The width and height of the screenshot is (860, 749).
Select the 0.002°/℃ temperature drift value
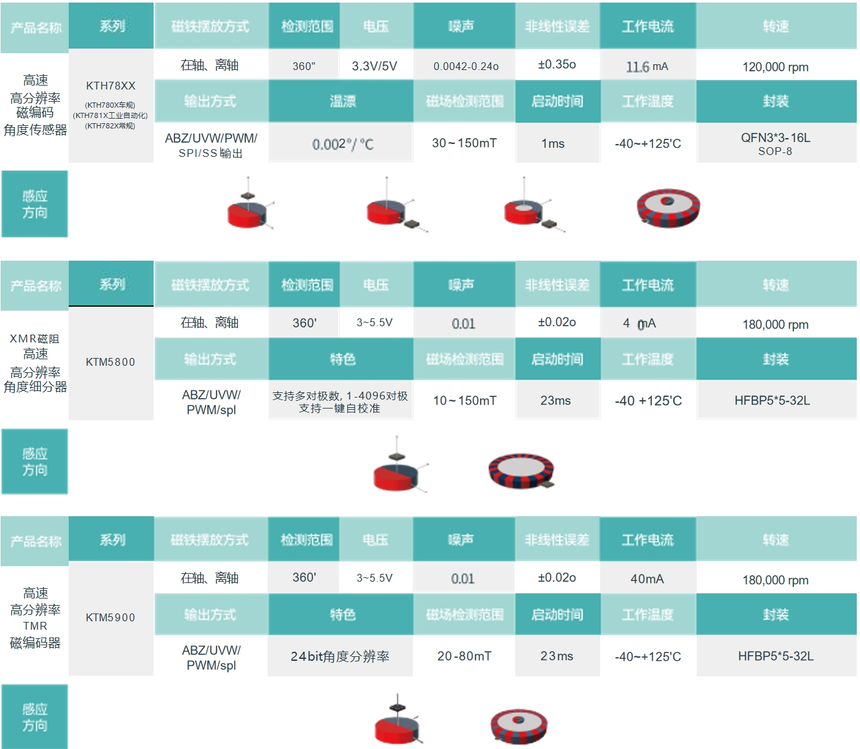(342, 144)
